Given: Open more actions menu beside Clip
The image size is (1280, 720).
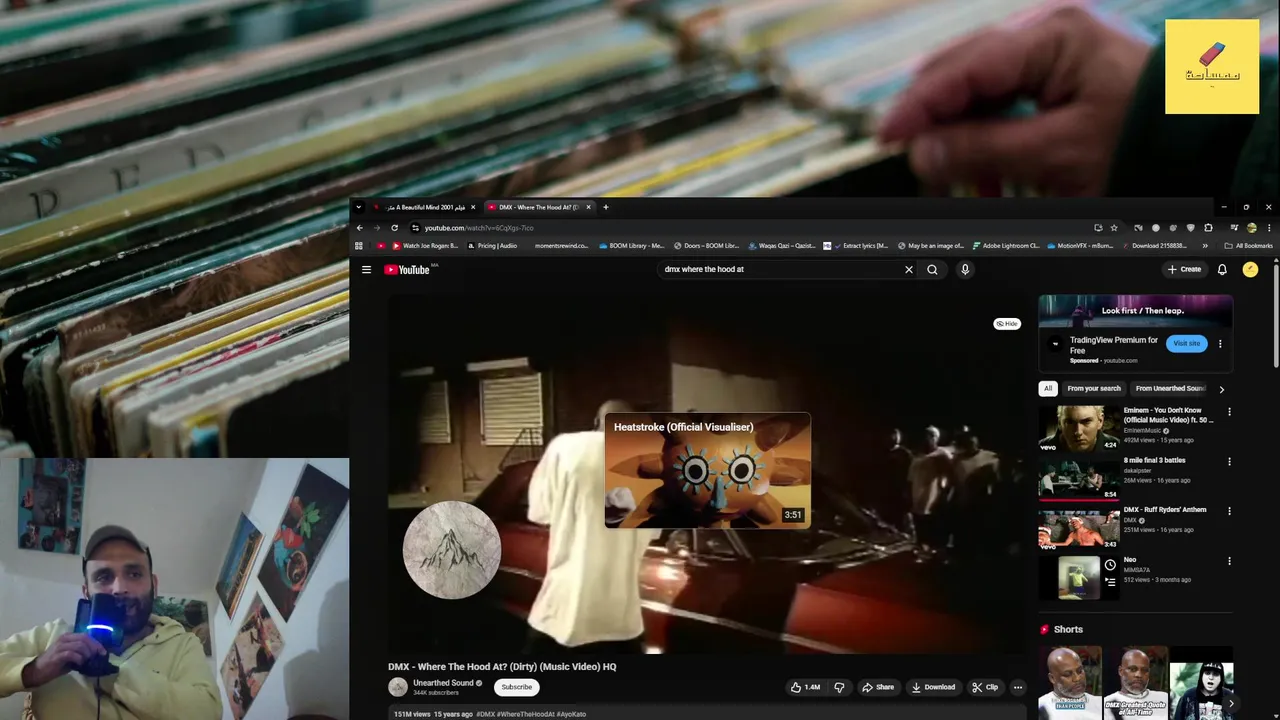Looking at the screenshot, I should pyautogui.click(x=1018, y=687).
